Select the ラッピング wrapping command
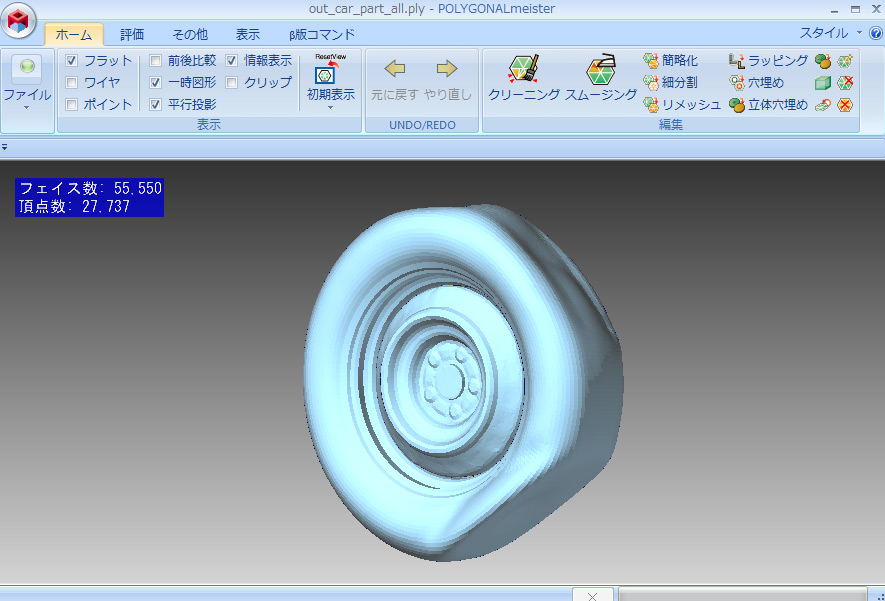 pos(768,60)
